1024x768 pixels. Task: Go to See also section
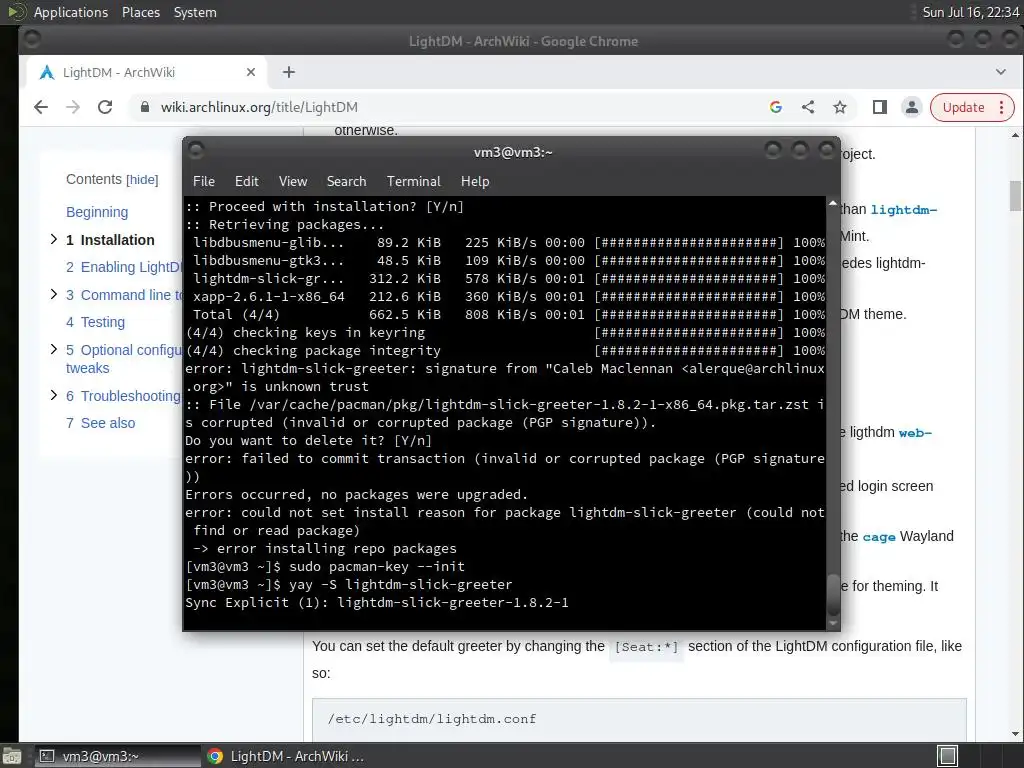click(x=101, y=423)
